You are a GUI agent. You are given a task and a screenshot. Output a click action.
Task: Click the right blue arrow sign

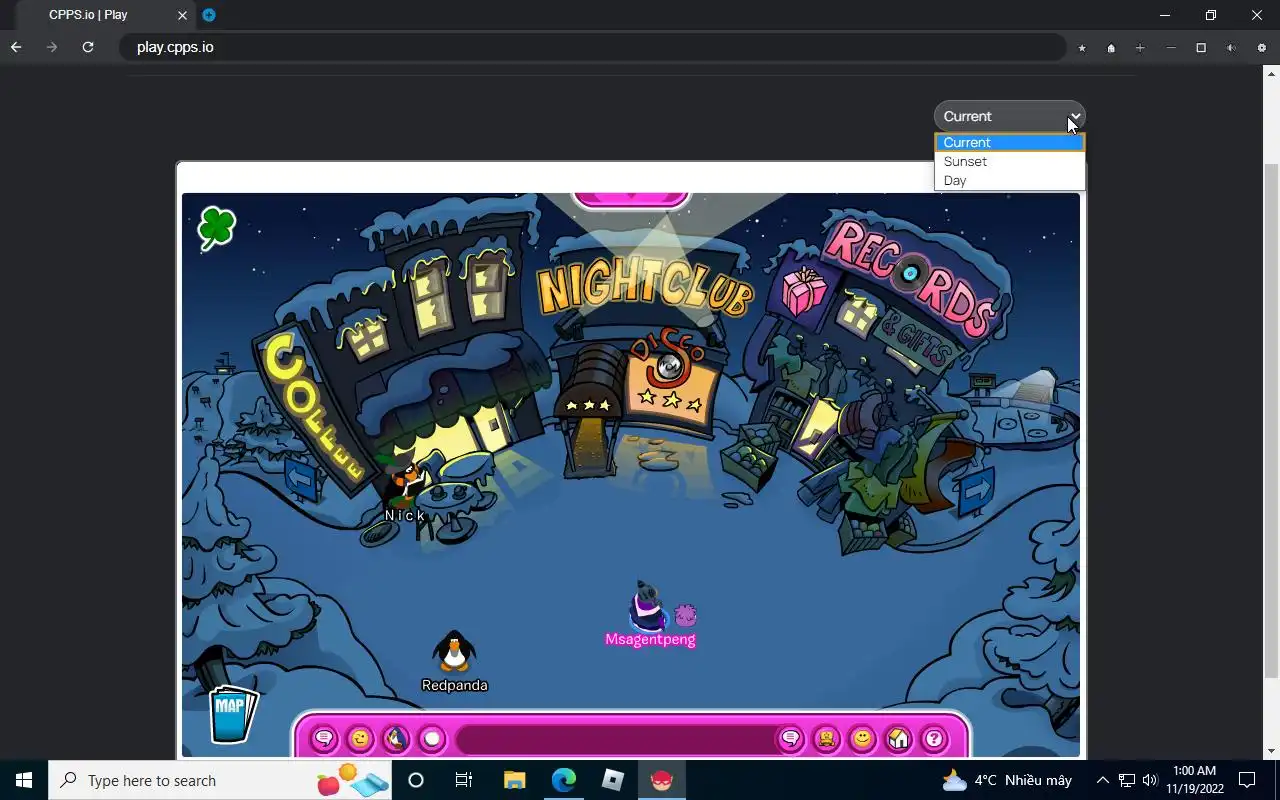click(x=976, y=489)
